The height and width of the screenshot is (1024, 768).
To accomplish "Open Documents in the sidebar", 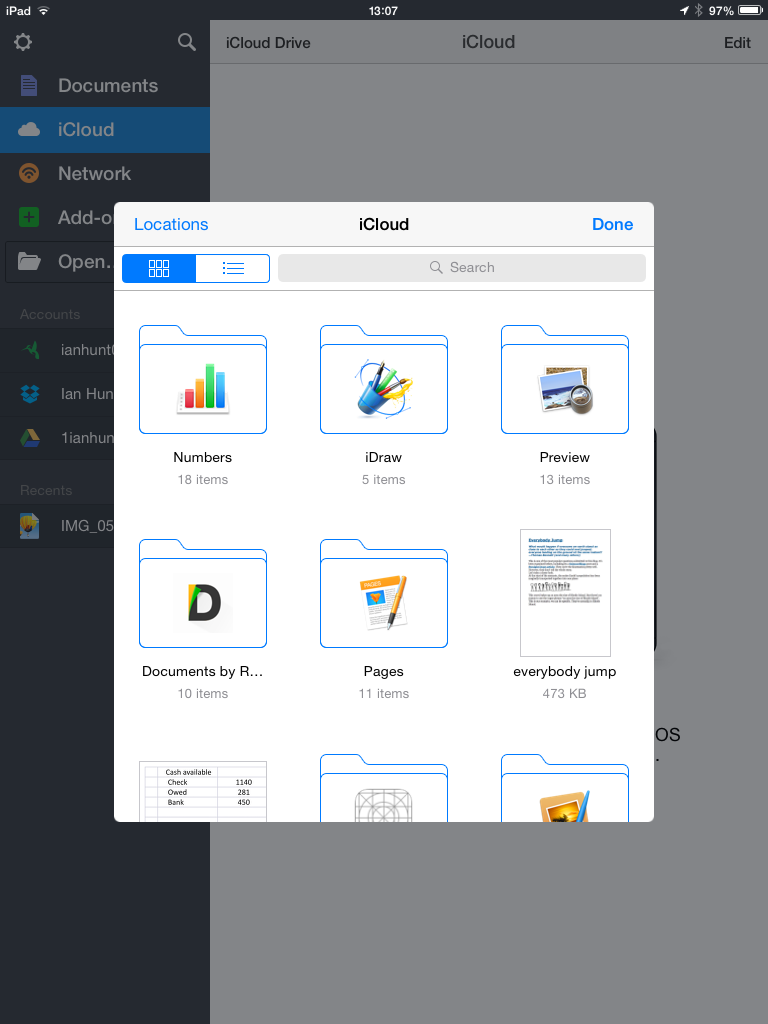I will click(x=104, y=86).
